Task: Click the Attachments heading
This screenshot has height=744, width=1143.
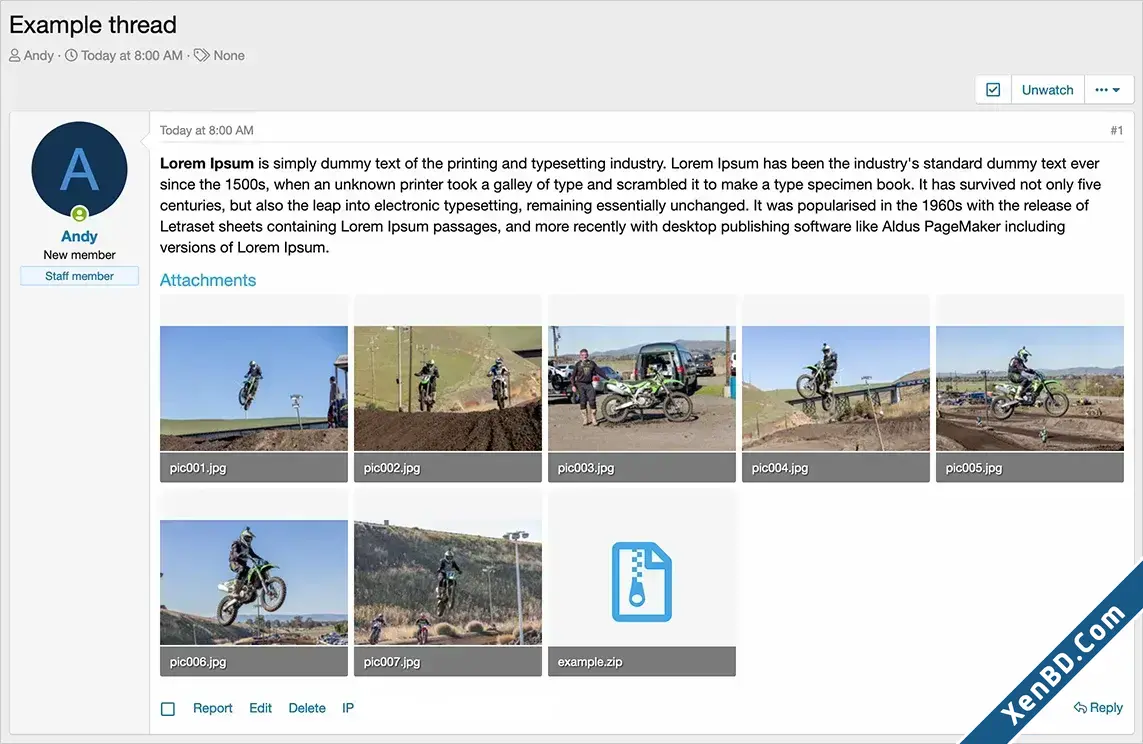Action: pos(208,280)
